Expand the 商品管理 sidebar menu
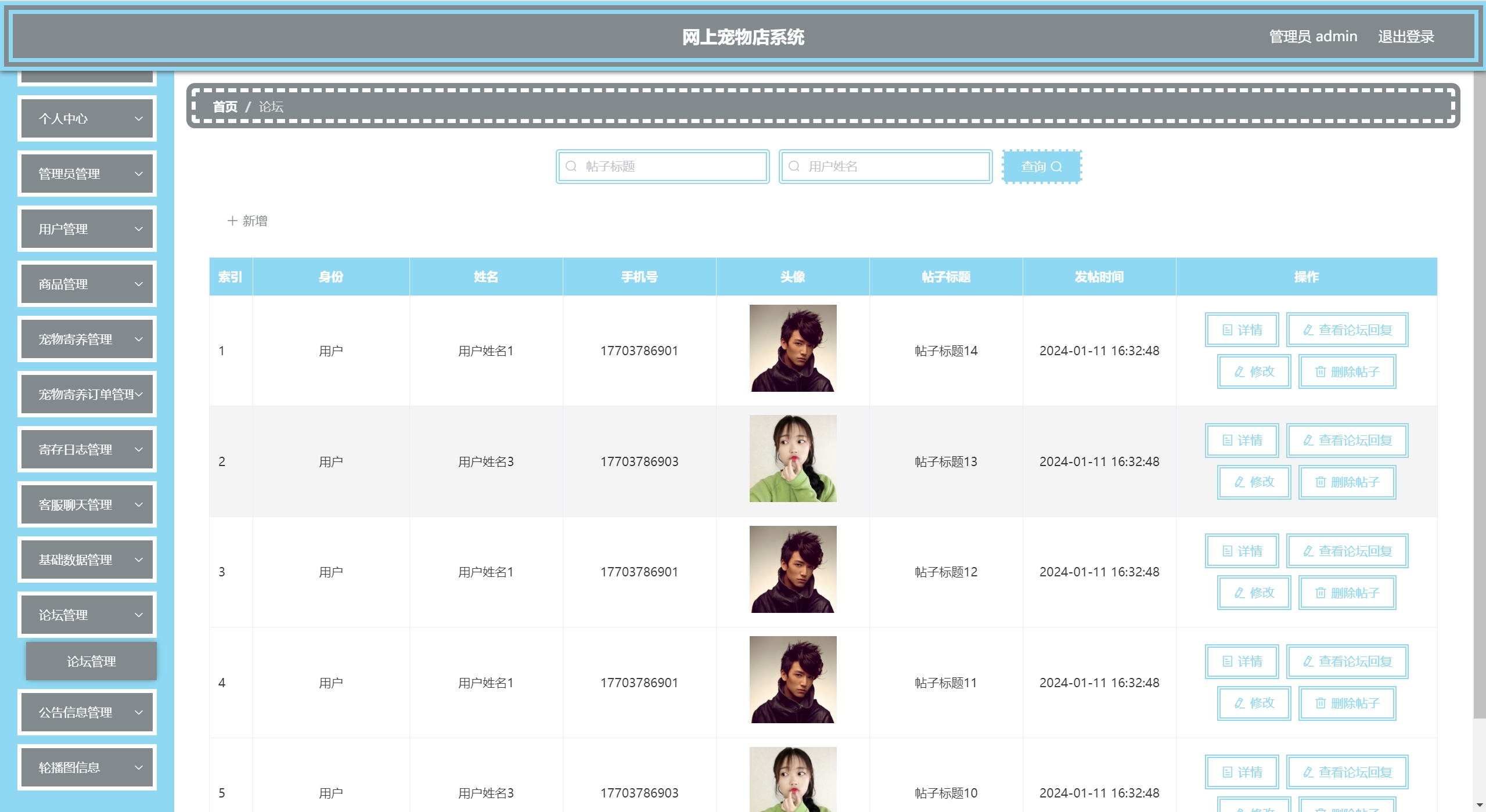This screenshot has height=812, width=1486. 87,284
